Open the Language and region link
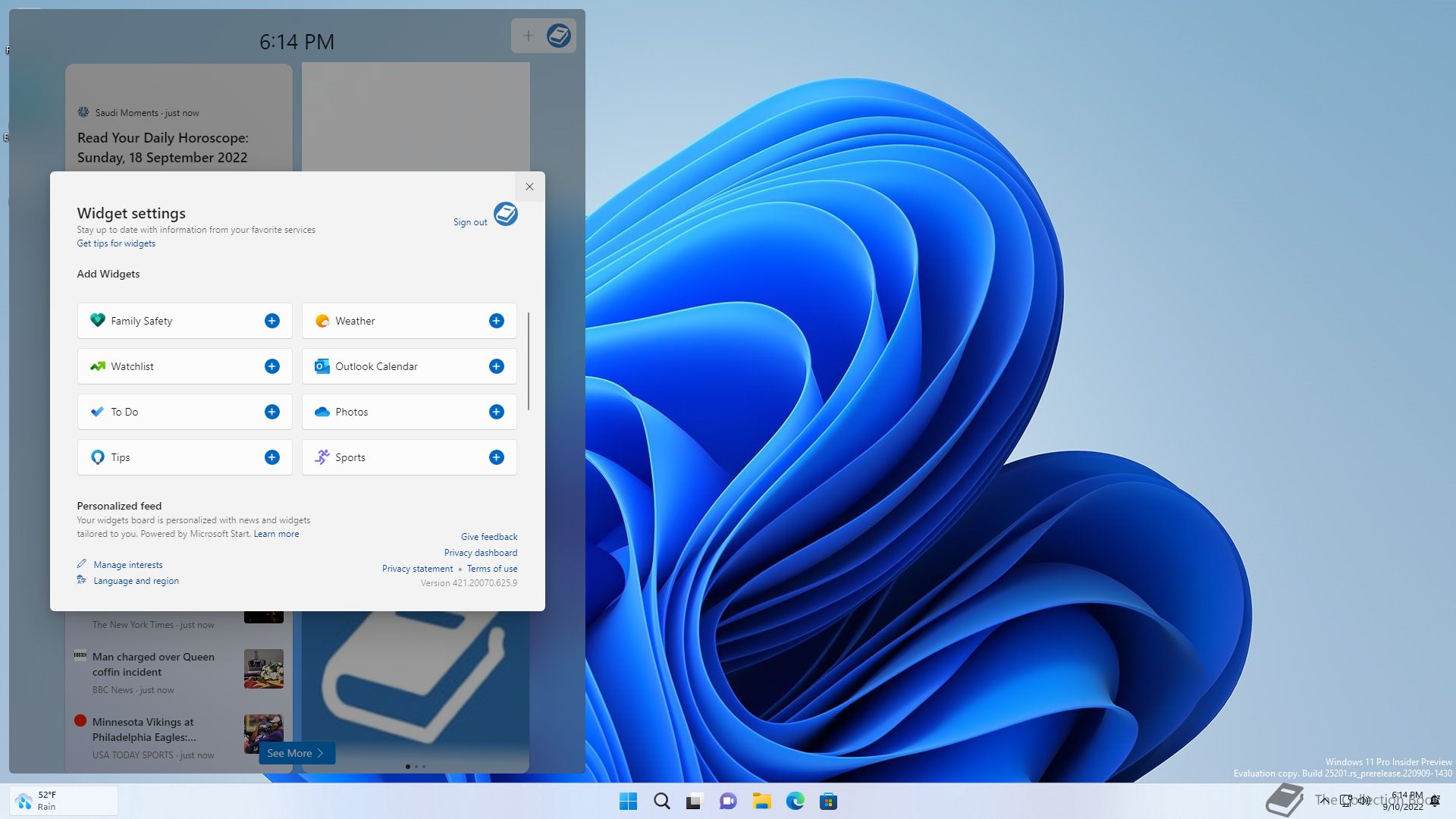The width and height of the screenshot is (1456, 819). tap(136, 581)
